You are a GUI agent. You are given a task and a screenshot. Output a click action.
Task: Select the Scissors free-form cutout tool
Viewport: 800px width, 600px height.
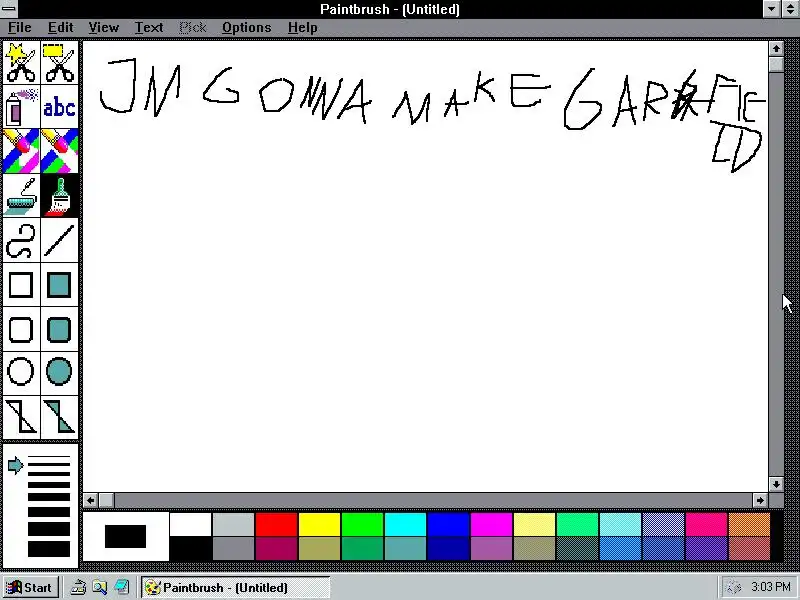pos(21,63)
